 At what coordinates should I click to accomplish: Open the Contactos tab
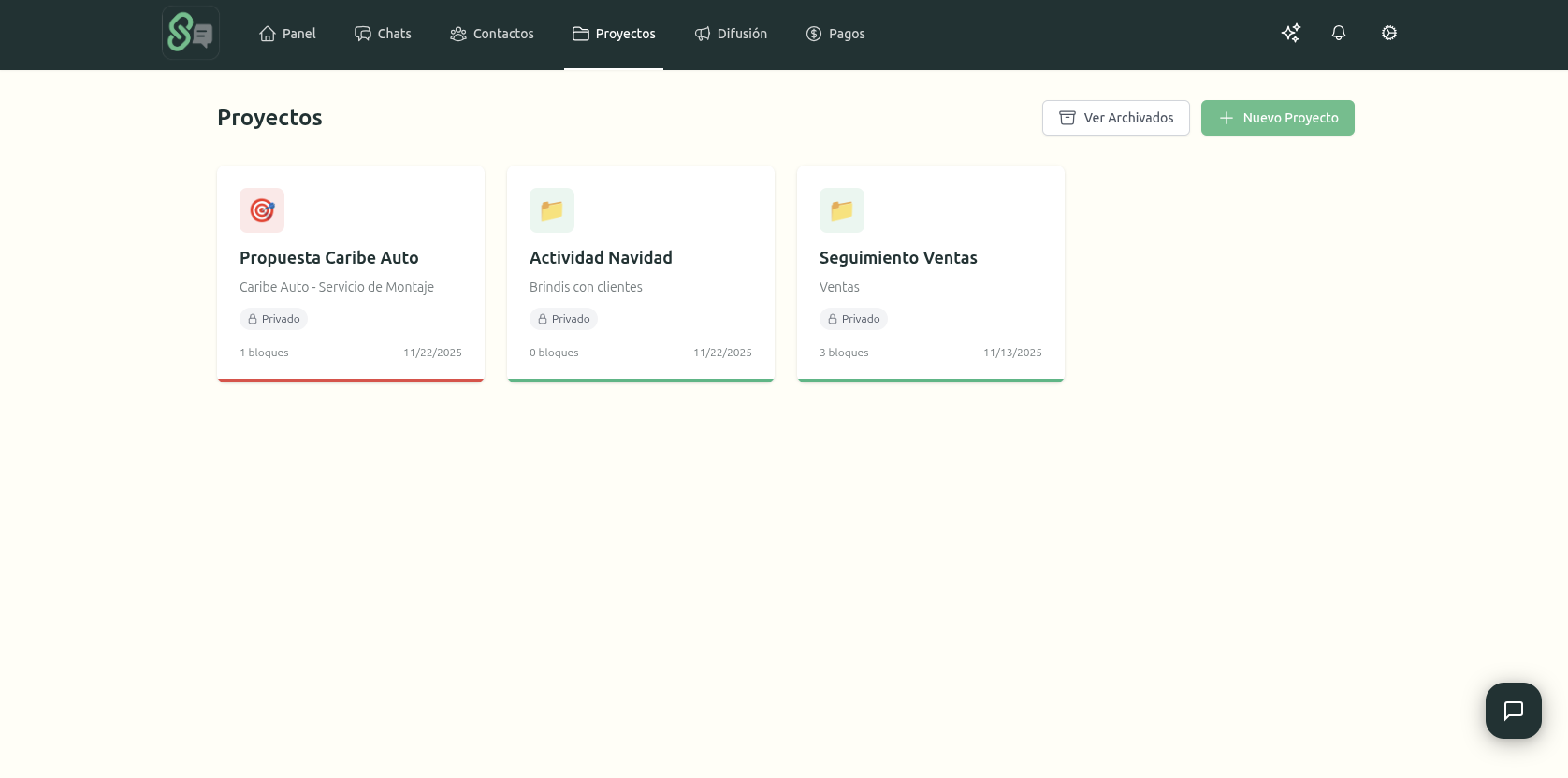click(x=492, y=34)
